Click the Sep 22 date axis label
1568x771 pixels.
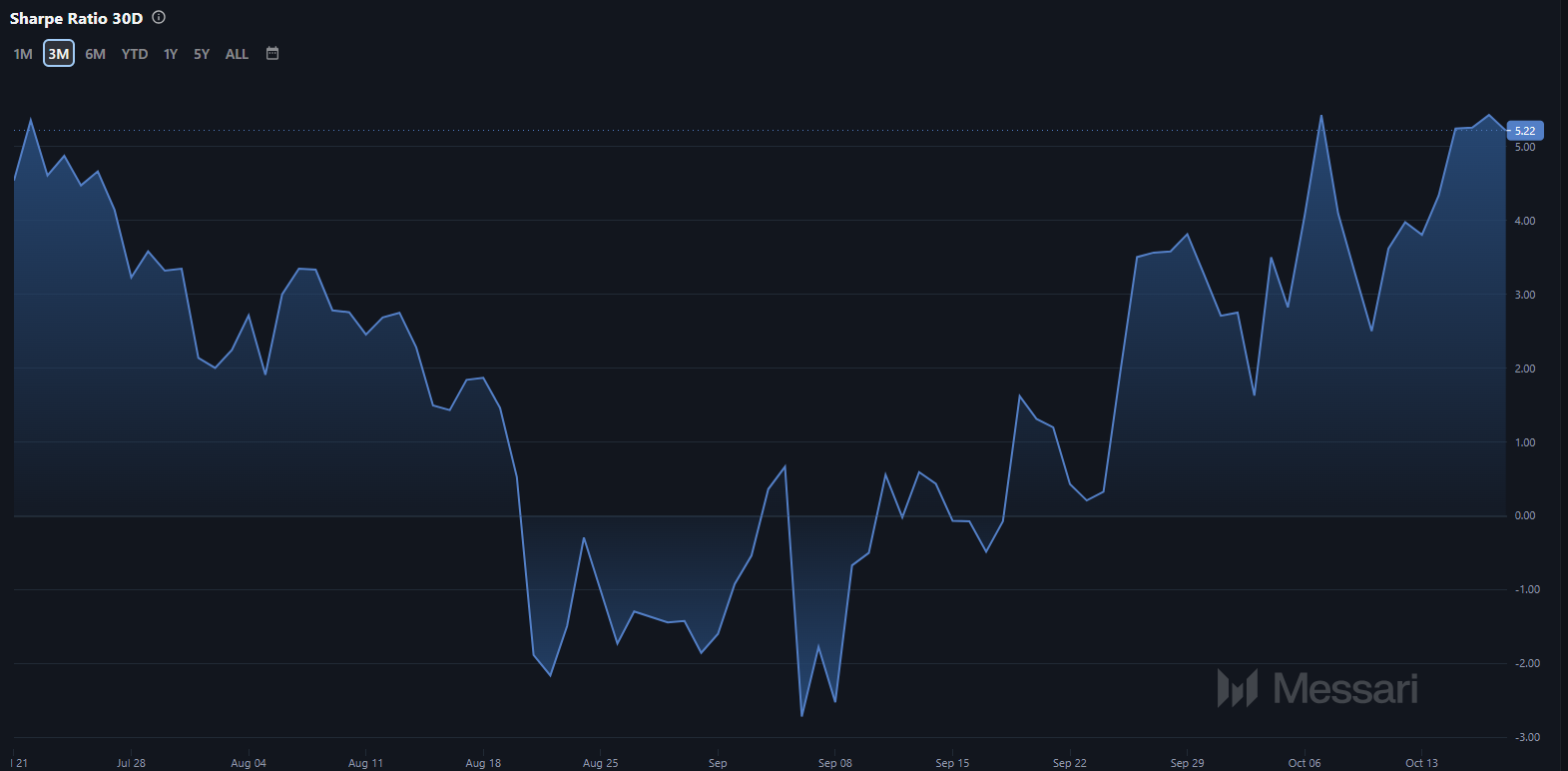click(1070, 763)
